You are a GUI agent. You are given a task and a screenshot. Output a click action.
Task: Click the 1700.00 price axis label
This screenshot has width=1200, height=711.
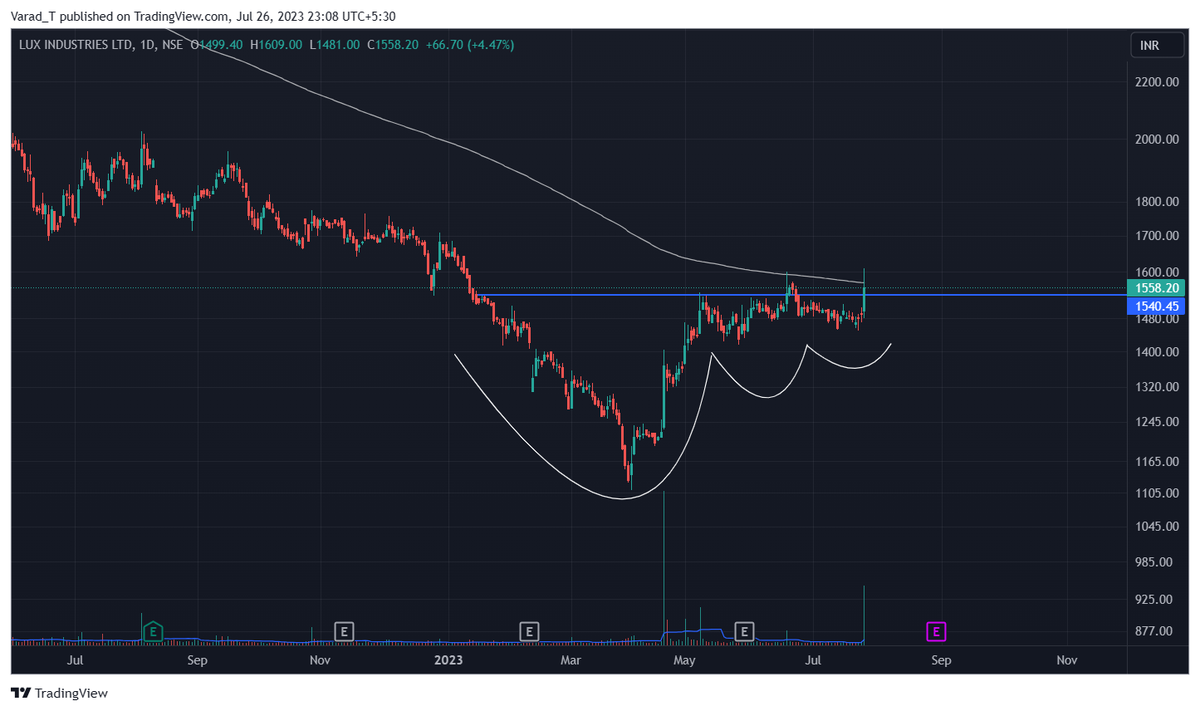1159,236
